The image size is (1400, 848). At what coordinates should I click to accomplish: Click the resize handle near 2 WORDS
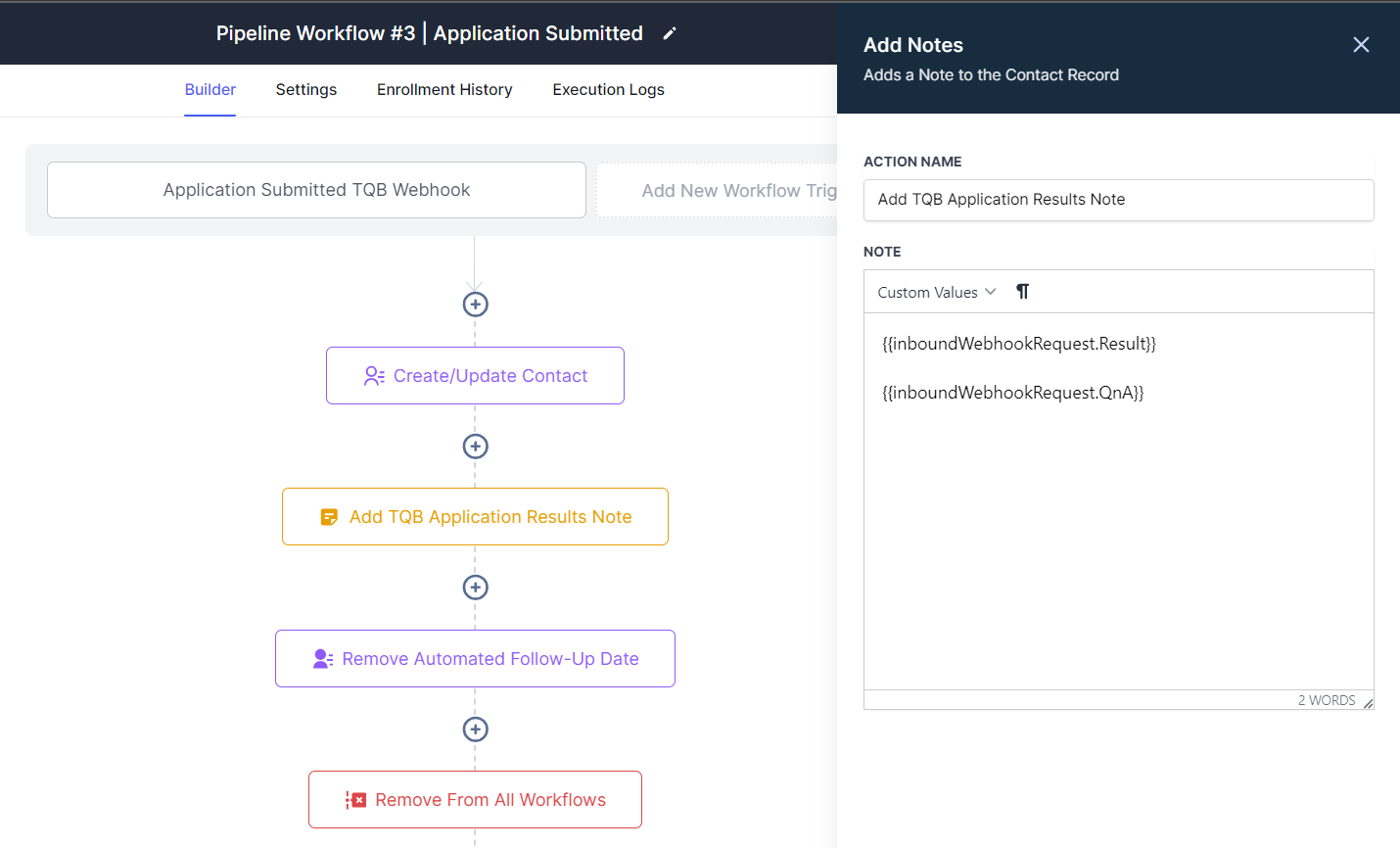[1369, 701]
